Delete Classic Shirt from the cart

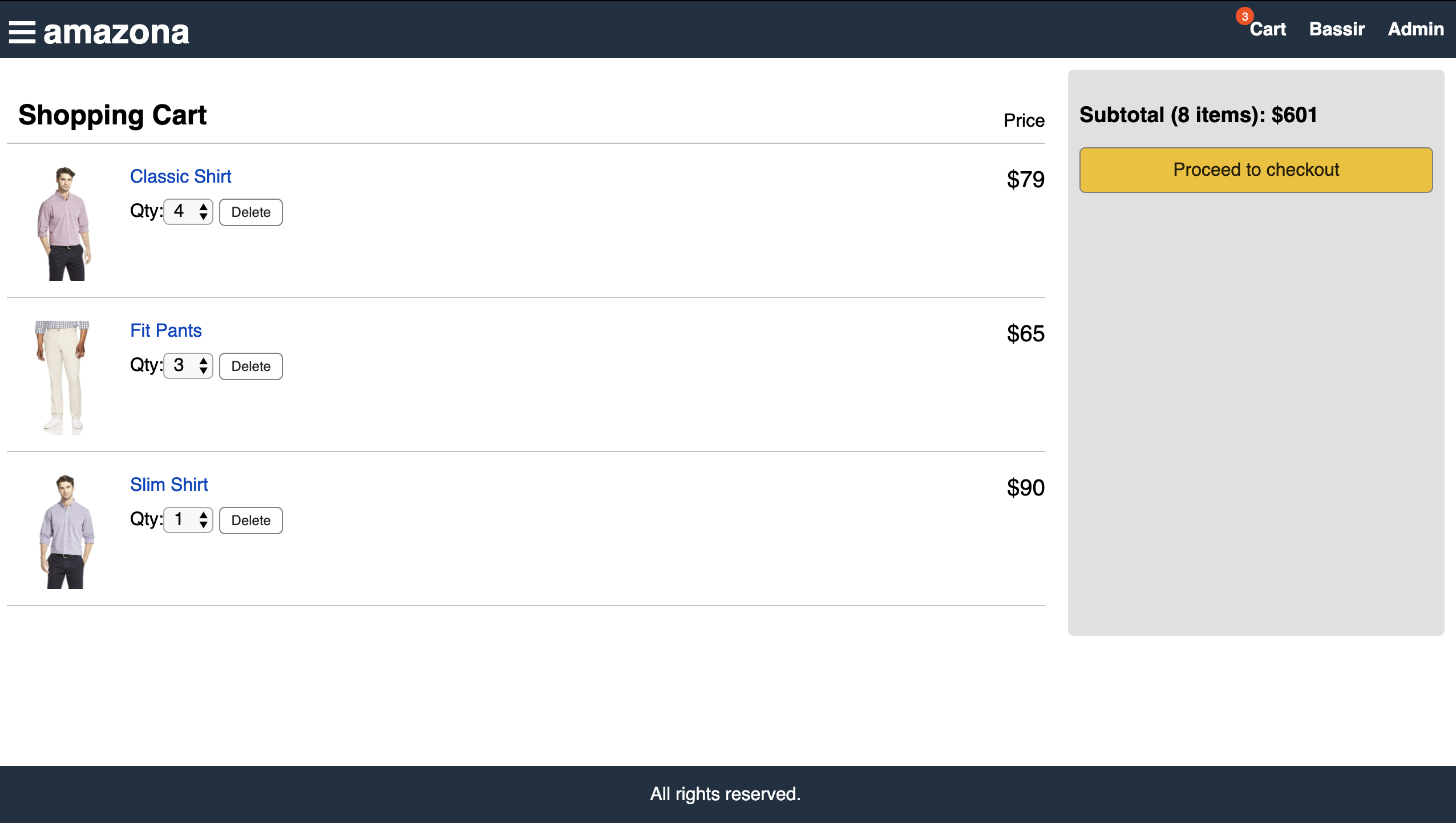pos(251,212)
